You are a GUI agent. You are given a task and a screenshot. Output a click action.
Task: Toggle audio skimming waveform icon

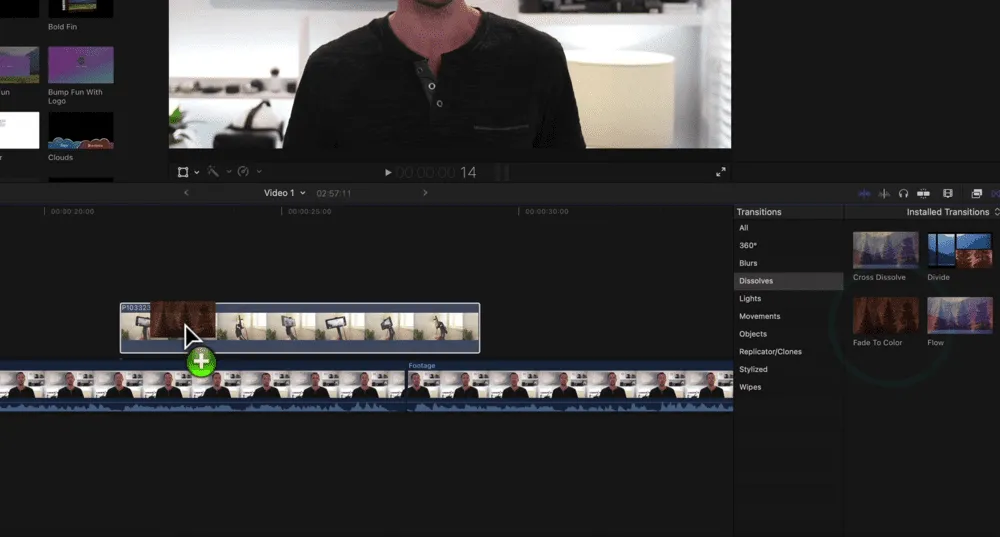tap(884, 193)
